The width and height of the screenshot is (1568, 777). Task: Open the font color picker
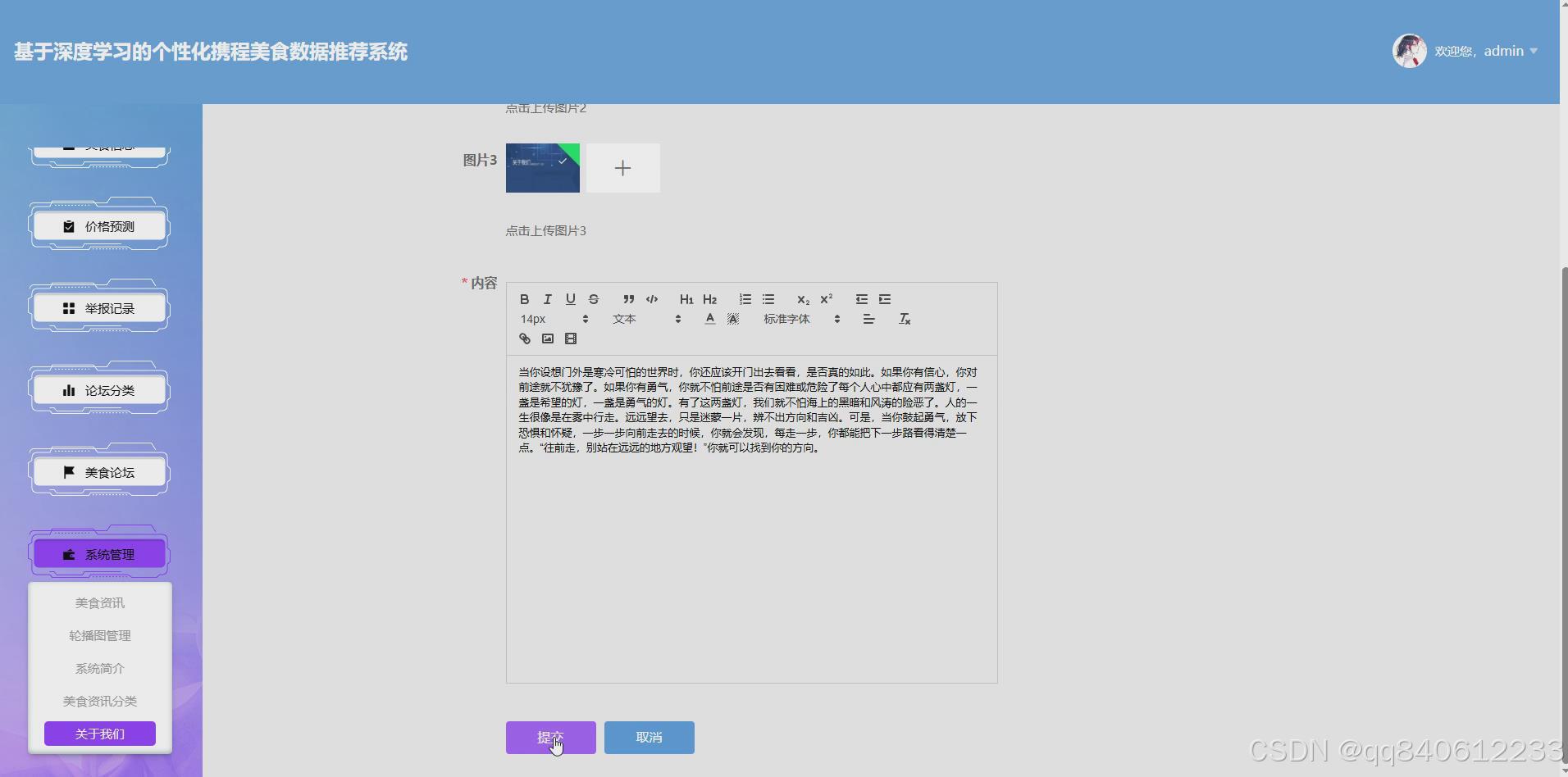pos(709,319)
